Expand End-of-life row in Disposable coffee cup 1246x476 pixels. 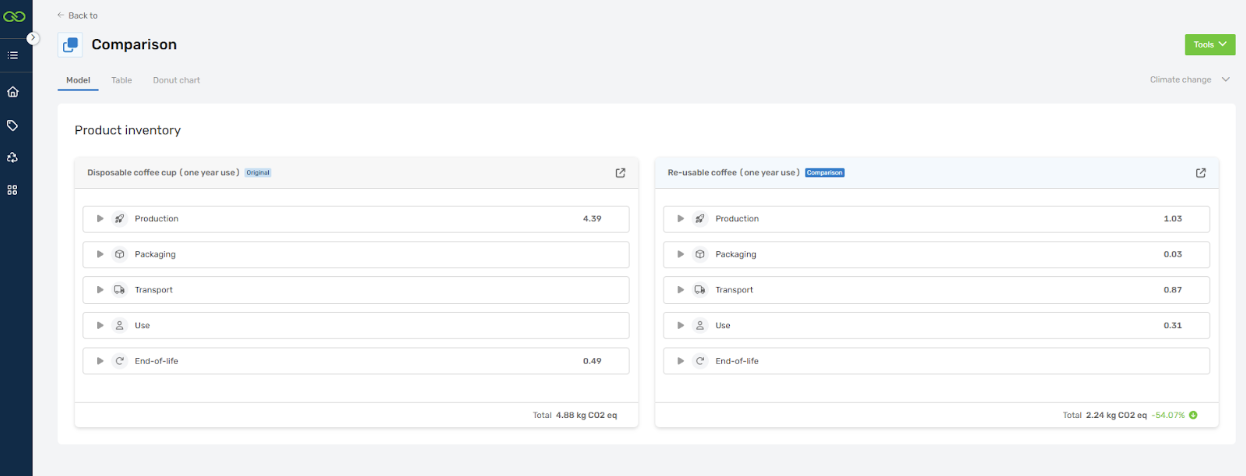coord(100,361)
